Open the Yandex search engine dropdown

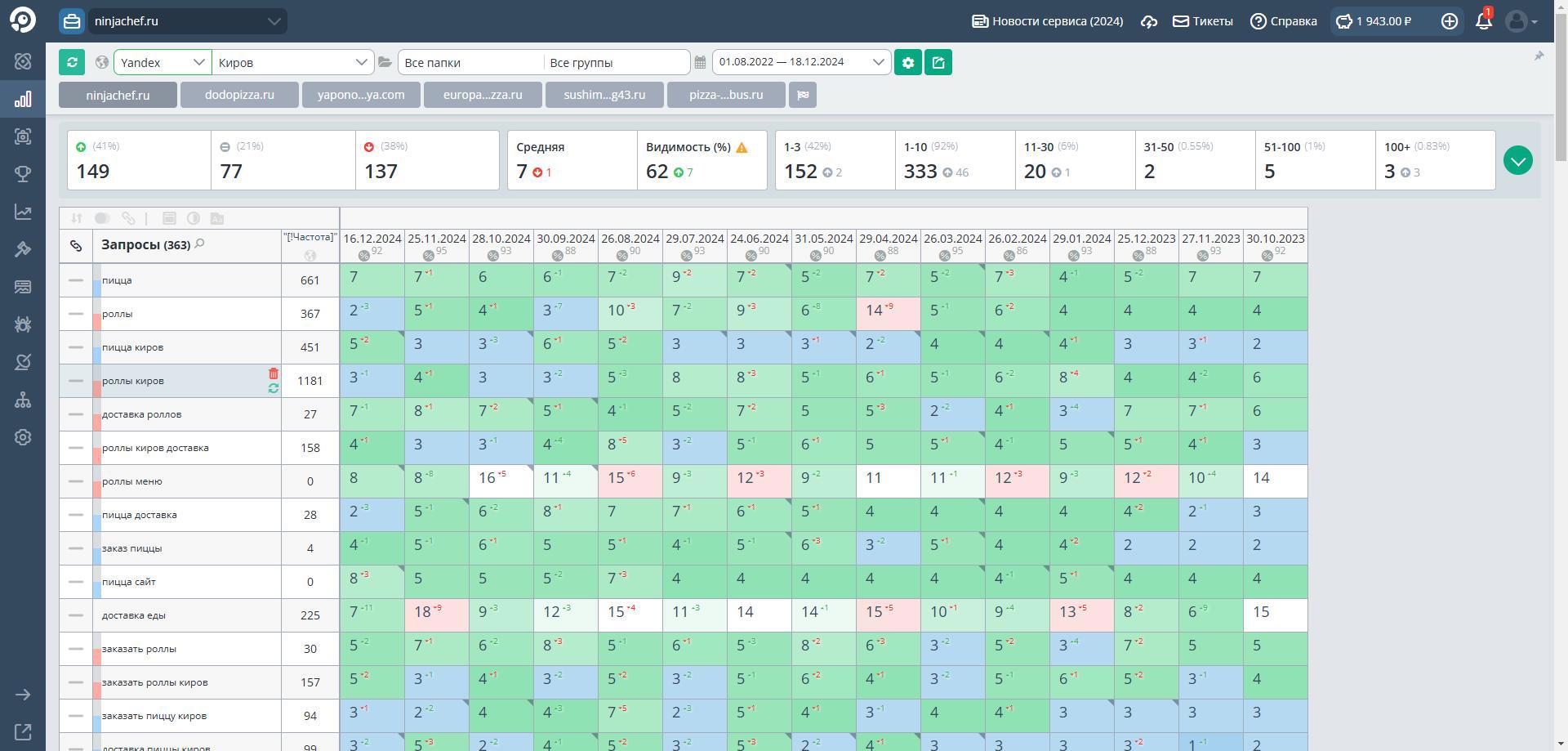[163, 62]
